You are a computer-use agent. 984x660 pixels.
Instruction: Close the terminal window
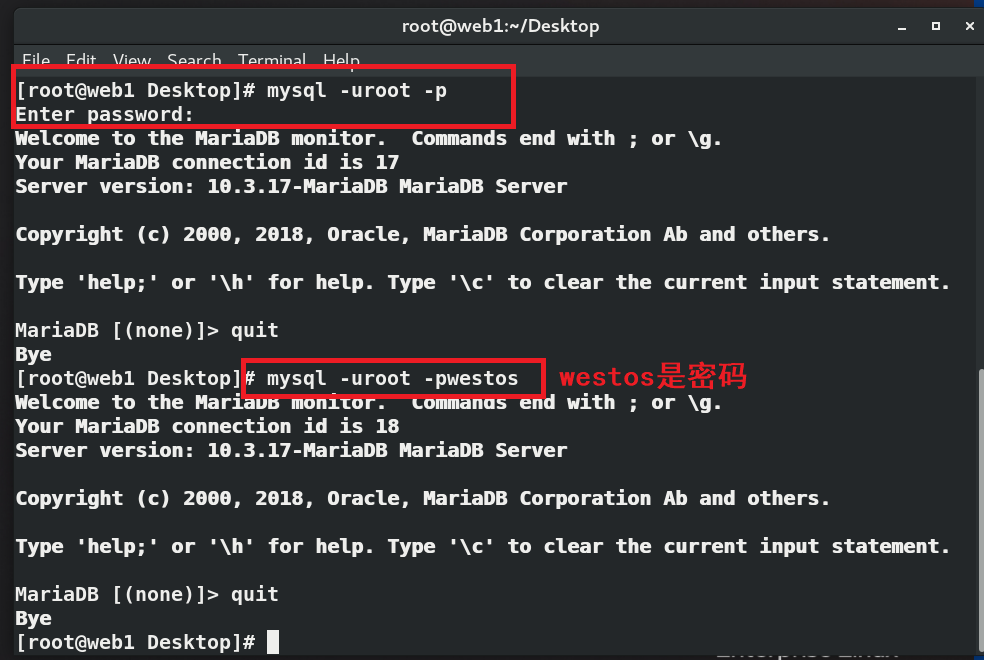970,26
